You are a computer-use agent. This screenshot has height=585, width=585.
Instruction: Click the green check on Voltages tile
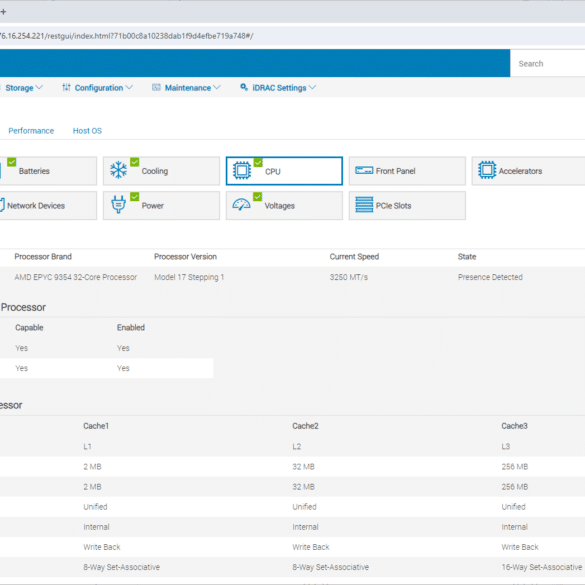[257, 196]
